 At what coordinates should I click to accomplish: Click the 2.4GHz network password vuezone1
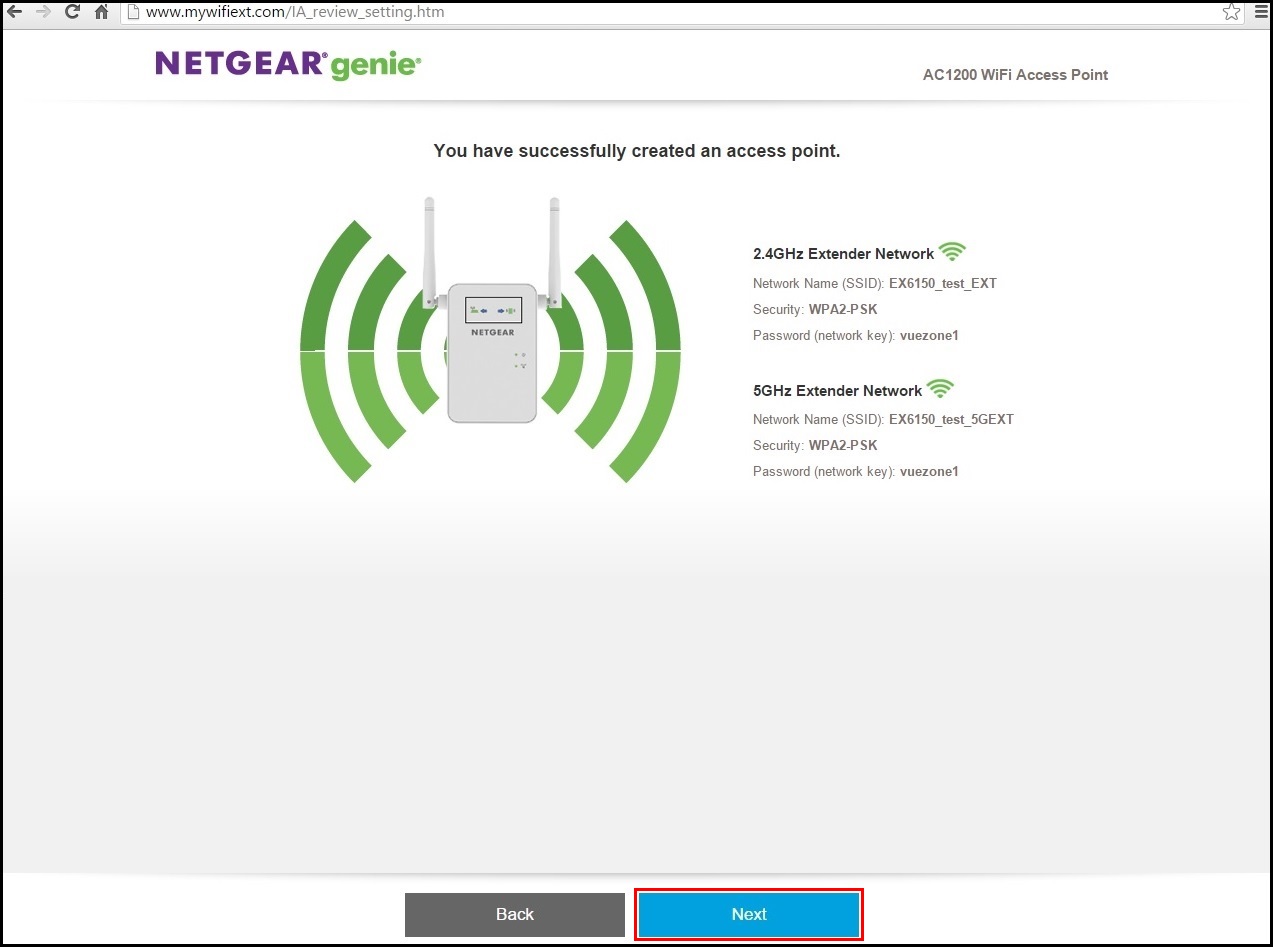929,335
